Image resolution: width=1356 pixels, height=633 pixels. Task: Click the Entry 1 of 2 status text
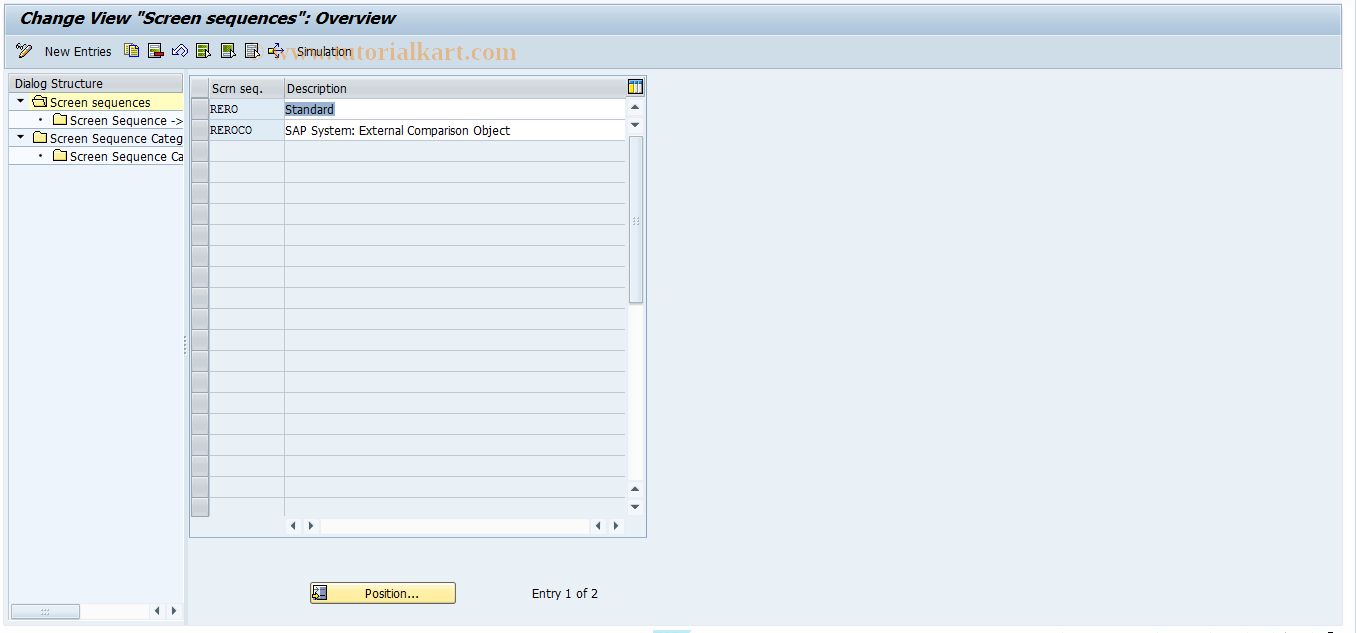tap(565, 593)
